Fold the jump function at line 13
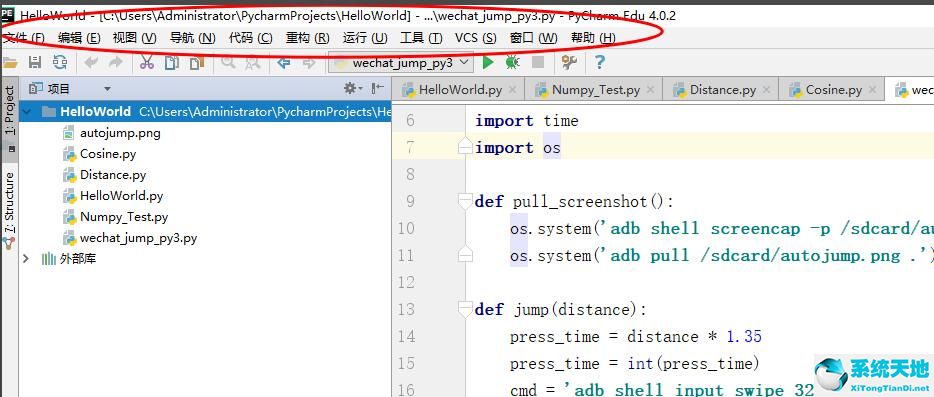The image size is (934, 397). [465, 309]
